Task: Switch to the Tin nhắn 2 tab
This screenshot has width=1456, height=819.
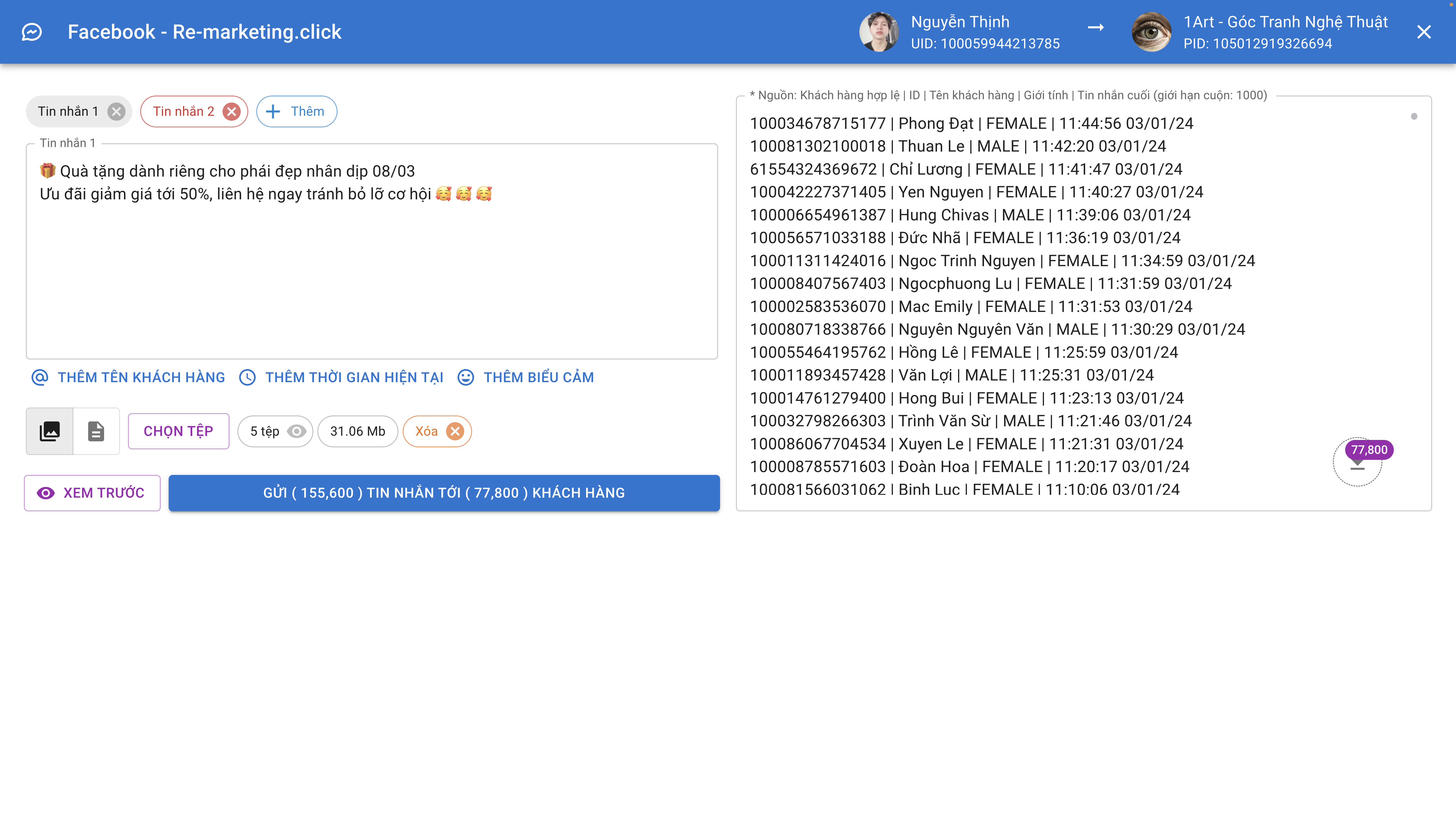Action: tap(183, 111)
